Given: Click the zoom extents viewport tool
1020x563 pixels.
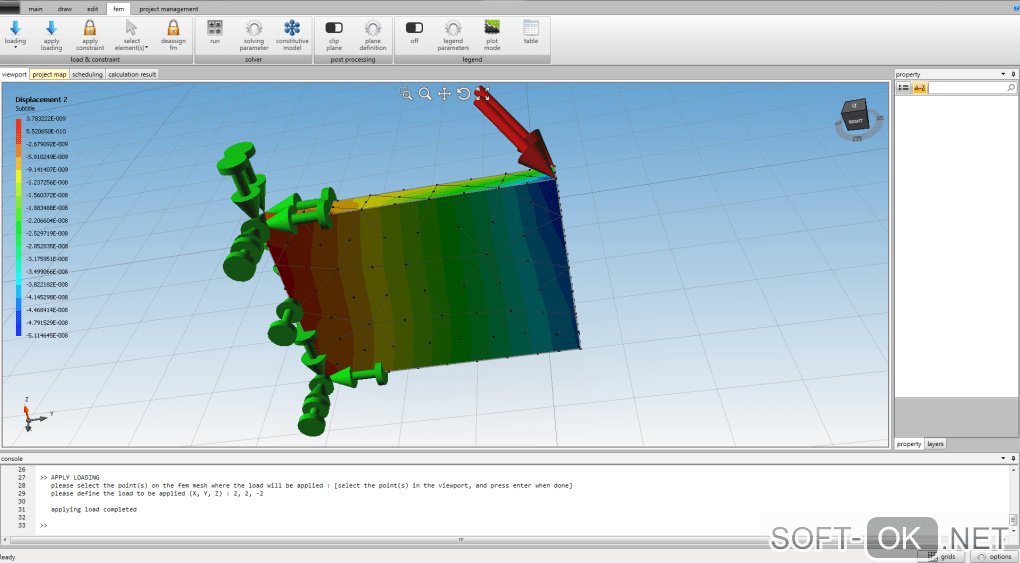Looking at the screenshot, I should click(x=482, y=94).
